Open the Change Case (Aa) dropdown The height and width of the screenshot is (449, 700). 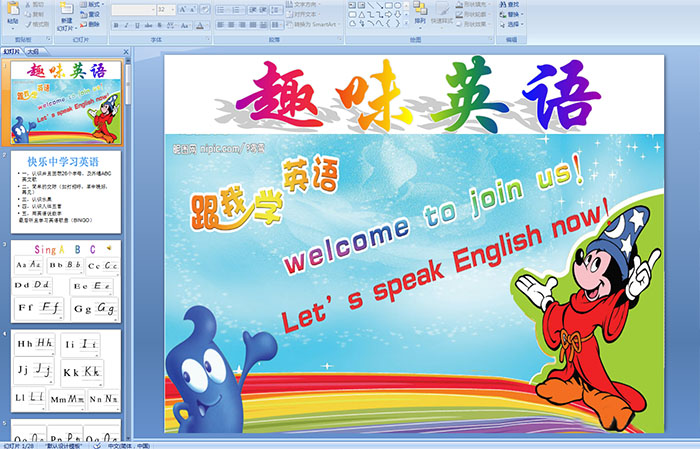[x=185, y=25]
